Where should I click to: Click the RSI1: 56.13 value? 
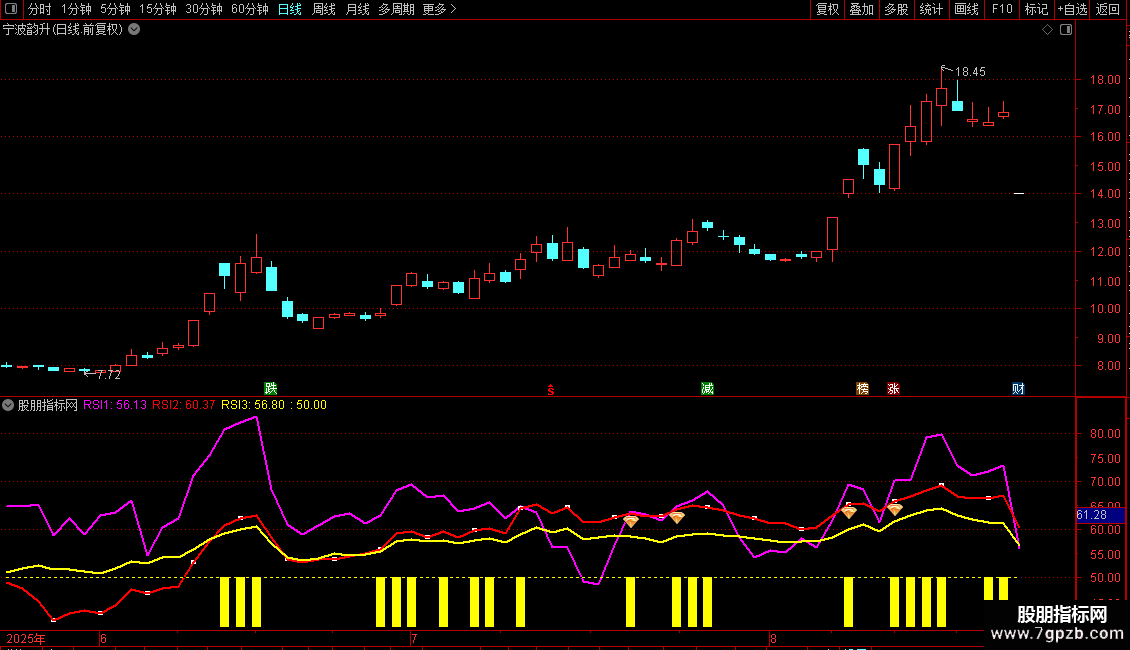pos(115,405)
